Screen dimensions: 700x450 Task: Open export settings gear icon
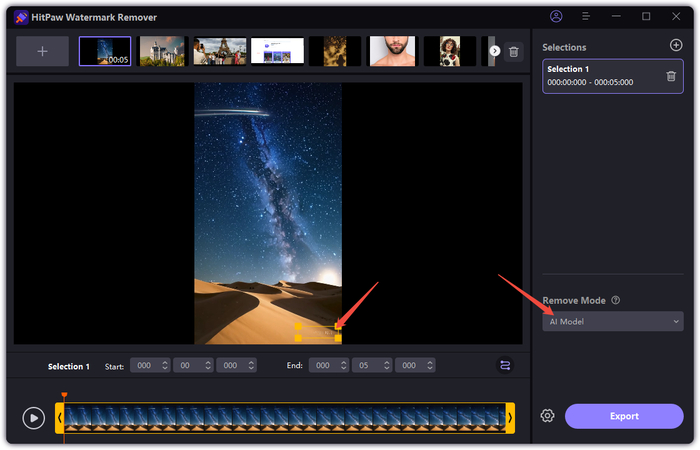click(548, 416)
